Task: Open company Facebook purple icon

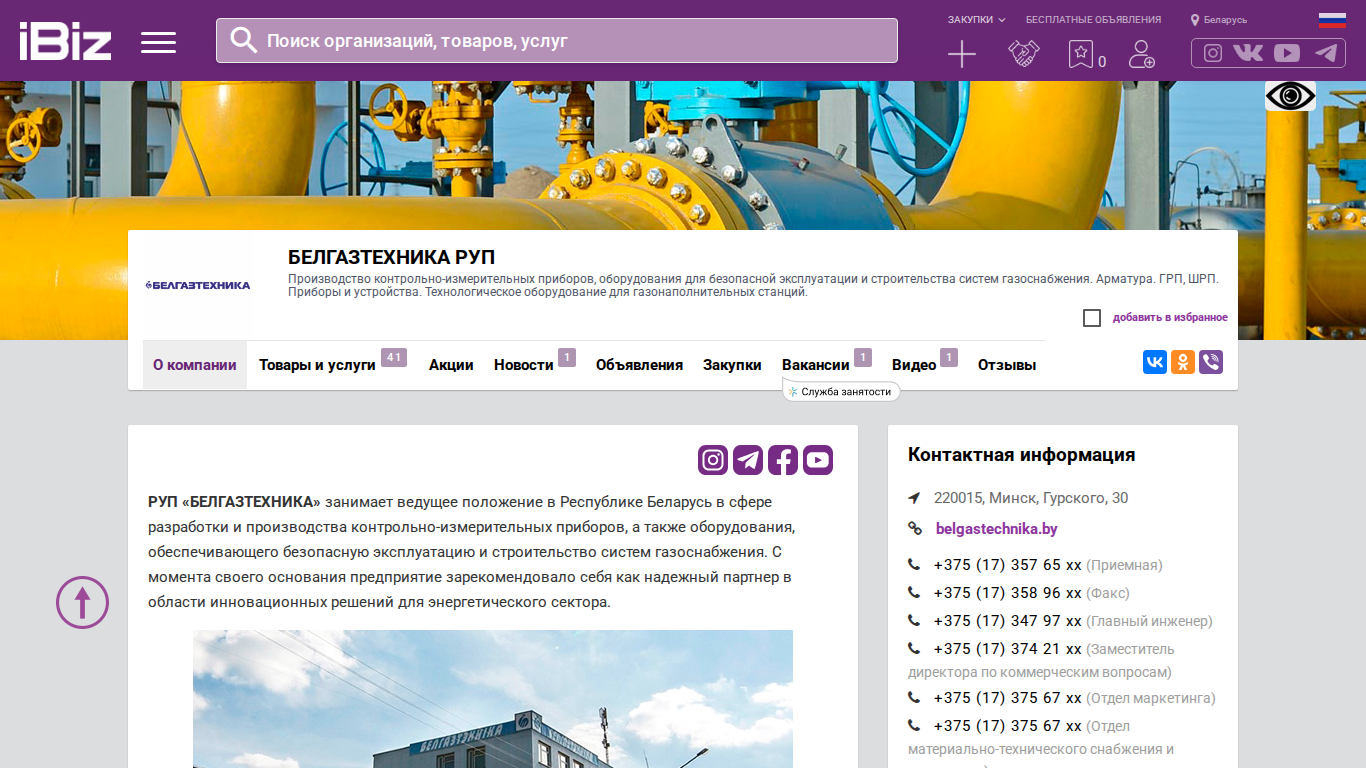Action: coord(783,460)
